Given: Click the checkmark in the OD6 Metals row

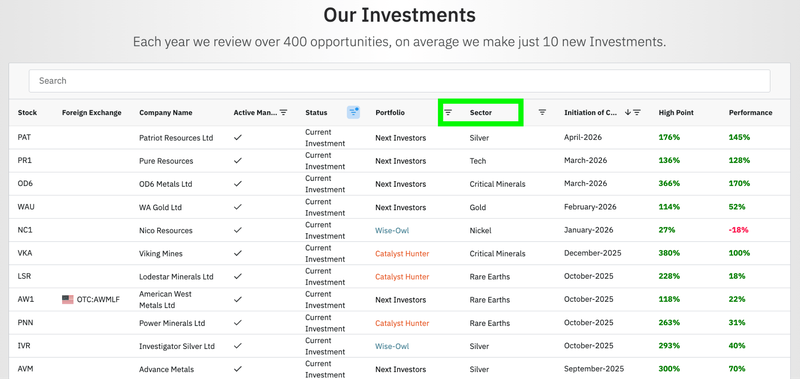Looking at the screenshot, I should (238, 184).
